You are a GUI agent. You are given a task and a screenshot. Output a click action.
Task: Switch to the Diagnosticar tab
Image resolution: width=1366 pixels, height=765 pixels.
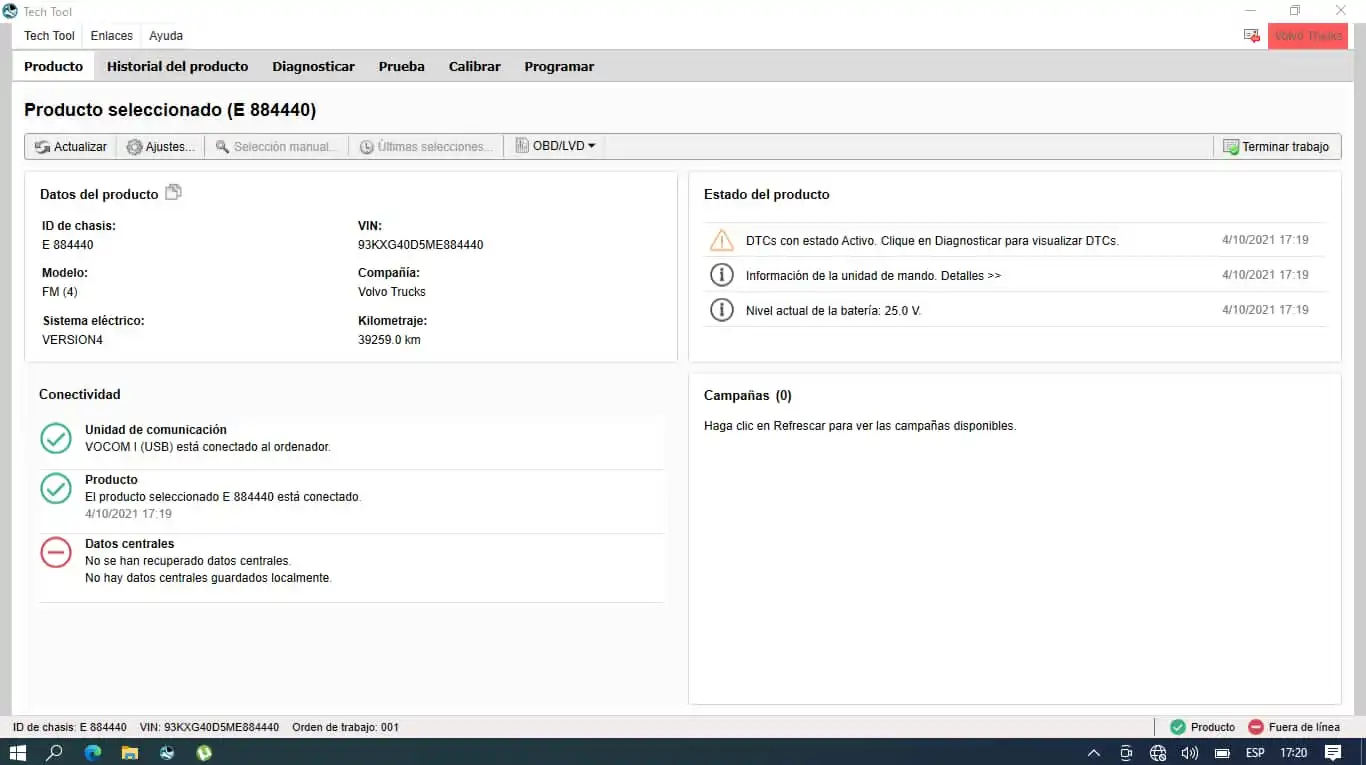pos(314,66)
